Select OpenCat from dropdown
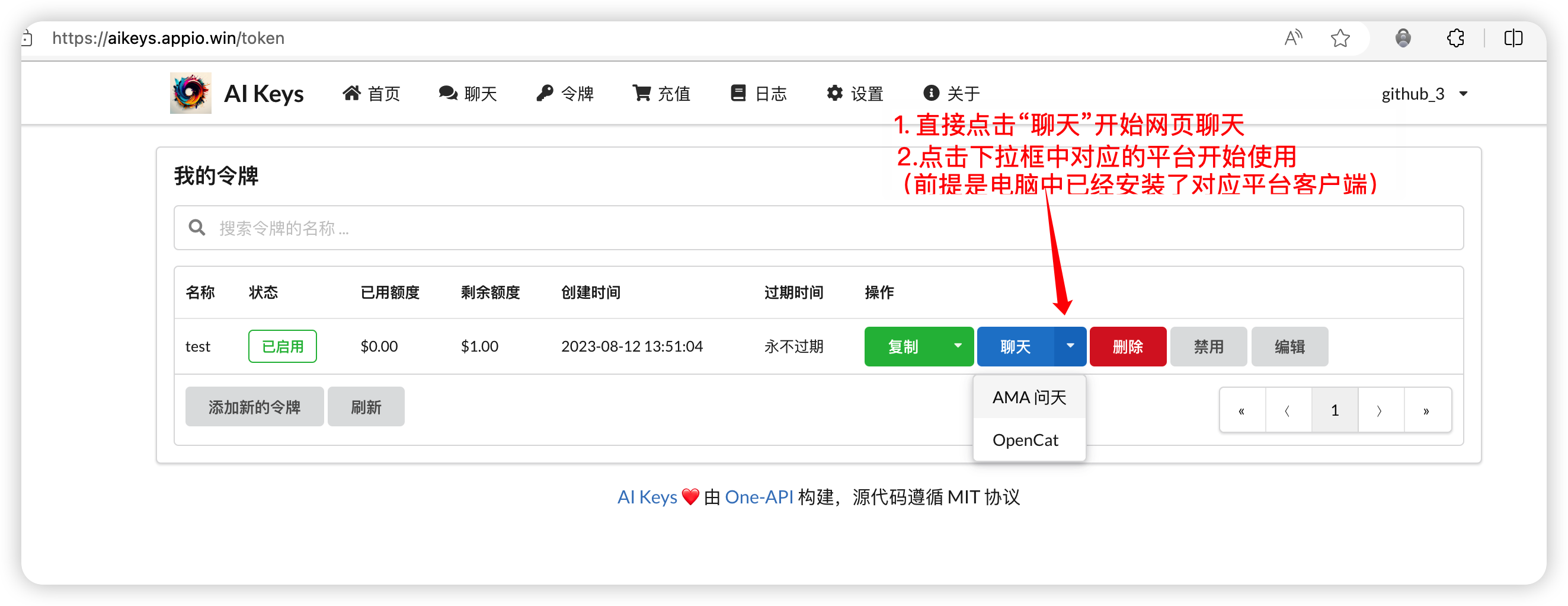 tap(1029, 440)
